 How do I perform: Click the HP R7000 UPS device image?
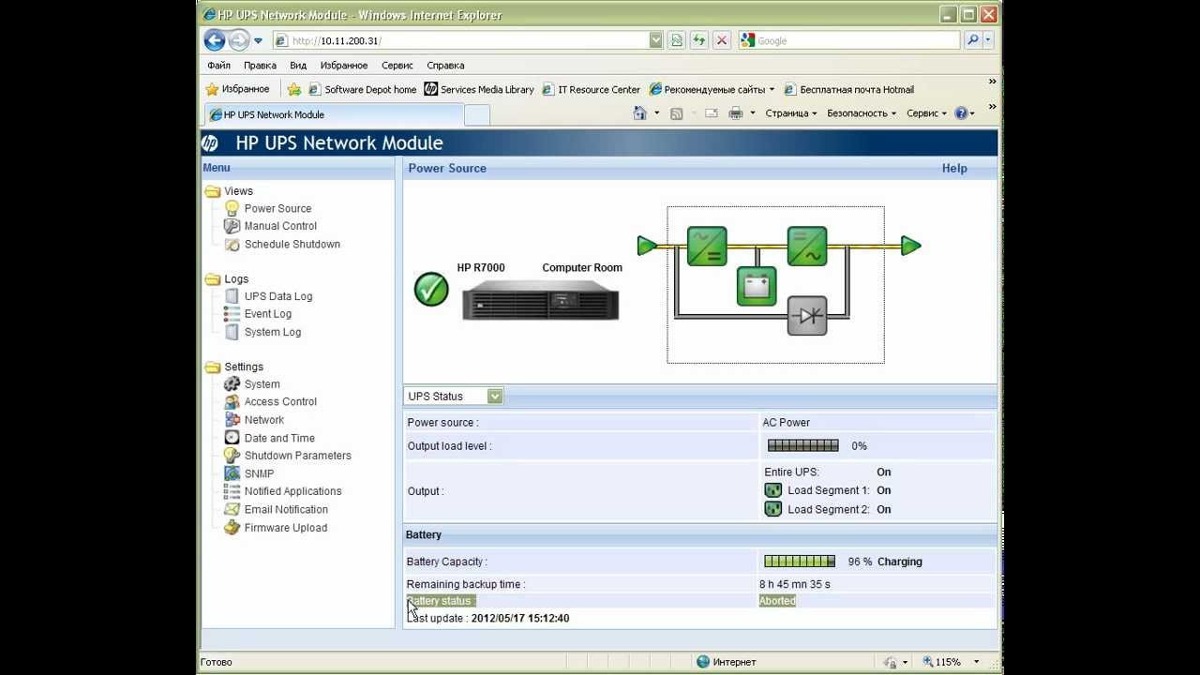click(541, 300)
